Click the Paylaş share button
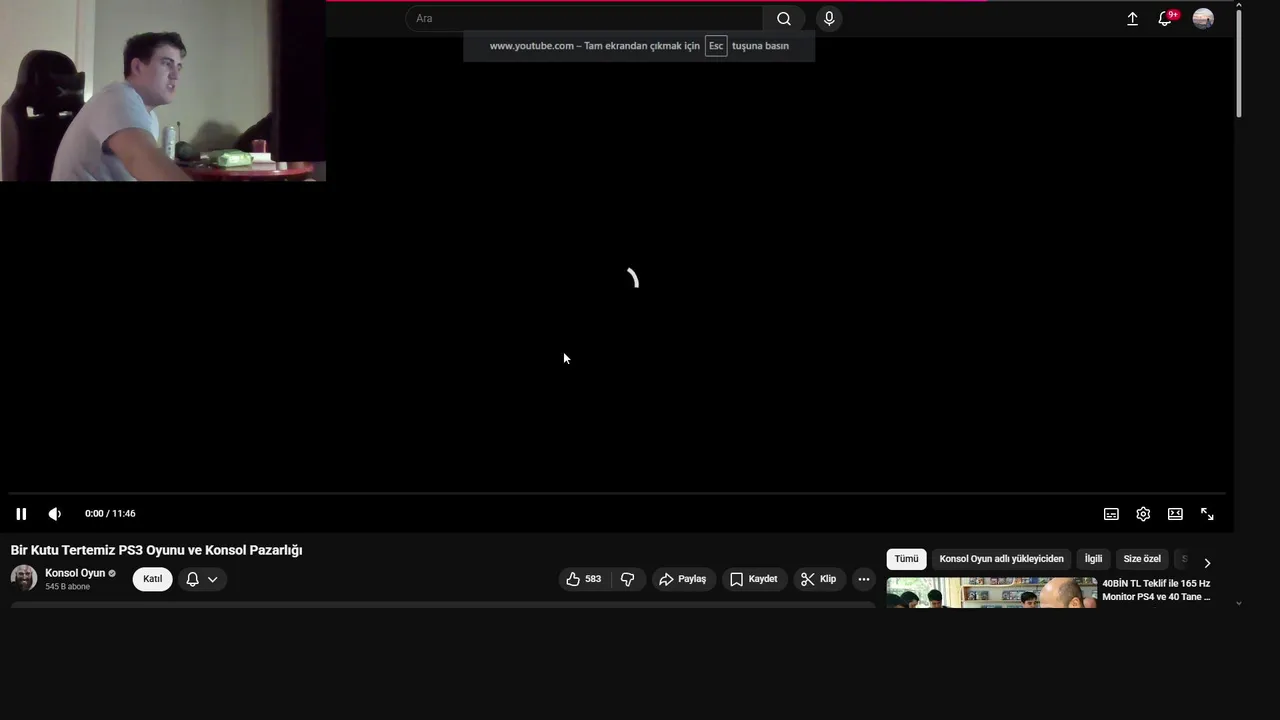The height and width of the screenshot is (720, 1280). [684, 579]
